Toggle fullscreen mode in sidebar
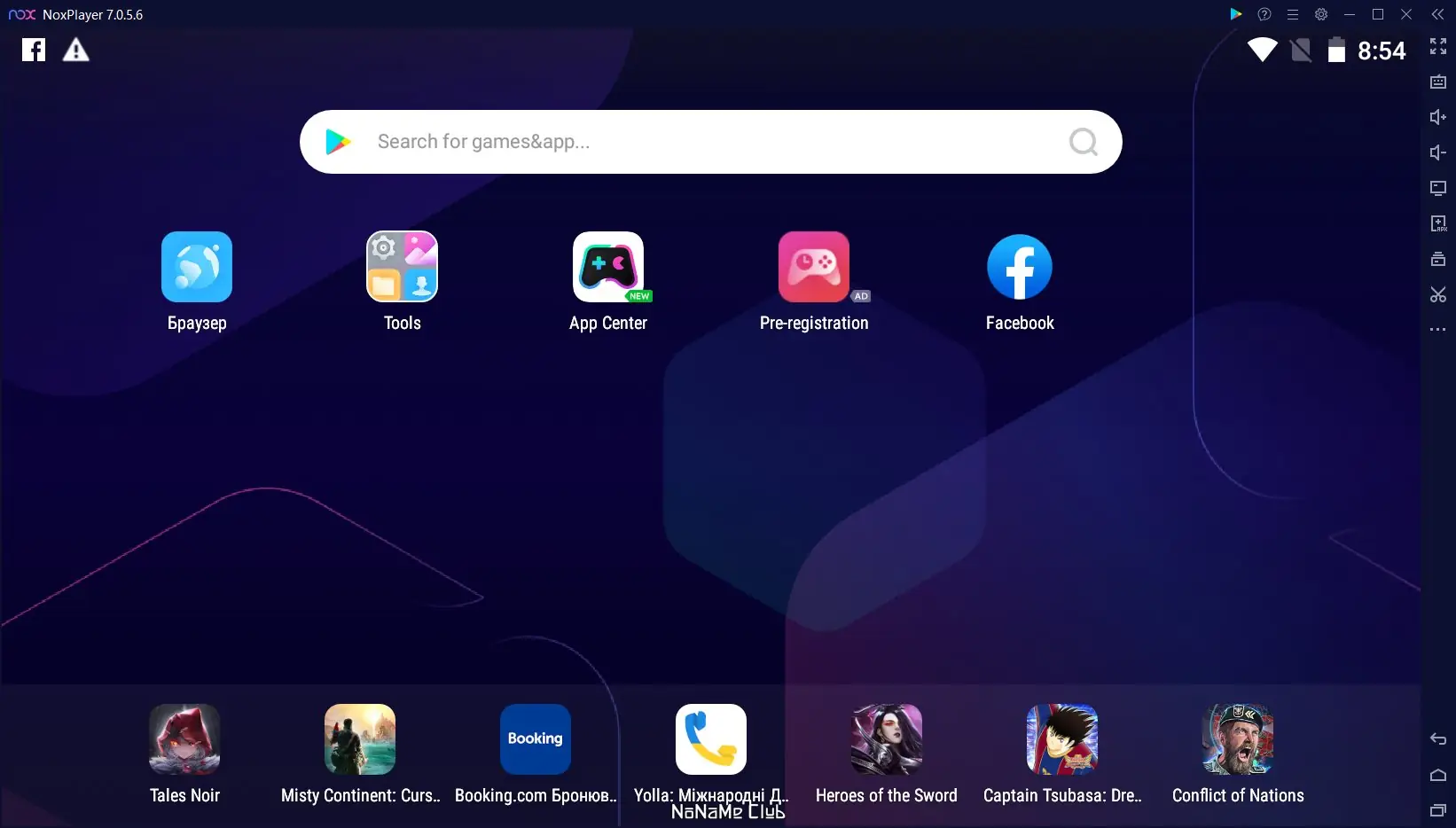 pos(1438,46)
